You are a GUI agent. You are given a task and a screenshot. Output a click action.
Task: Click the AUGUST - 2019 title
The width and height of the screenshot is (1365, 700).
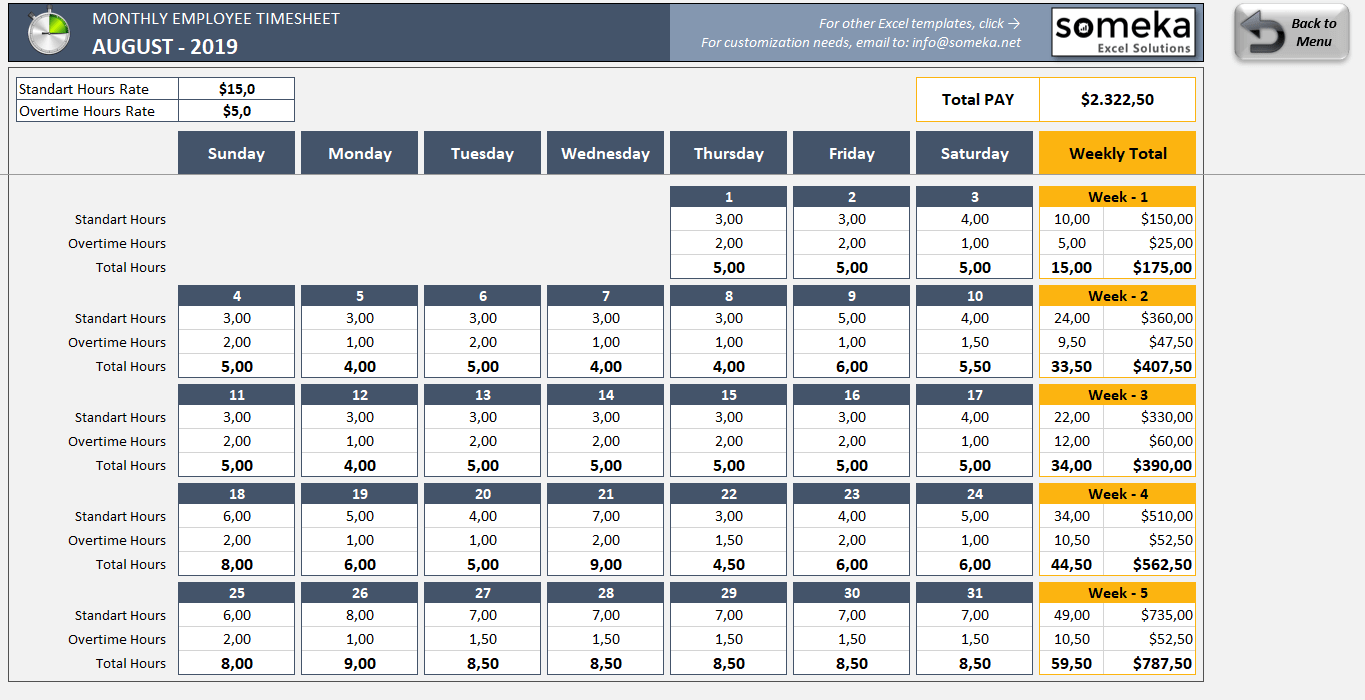(165, 47)
